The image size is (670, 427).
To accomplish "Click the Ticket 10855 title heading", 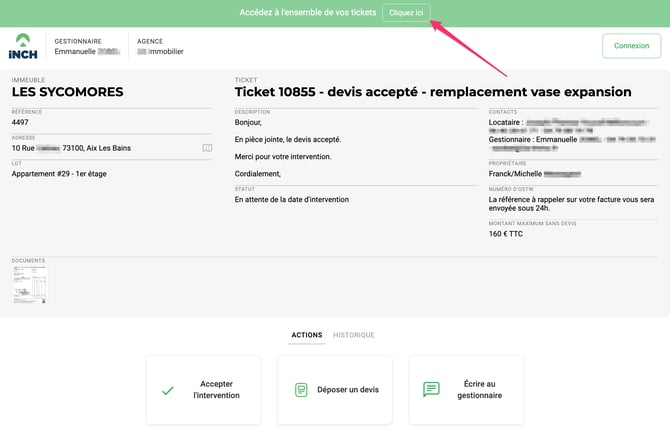I will (433, 92).
